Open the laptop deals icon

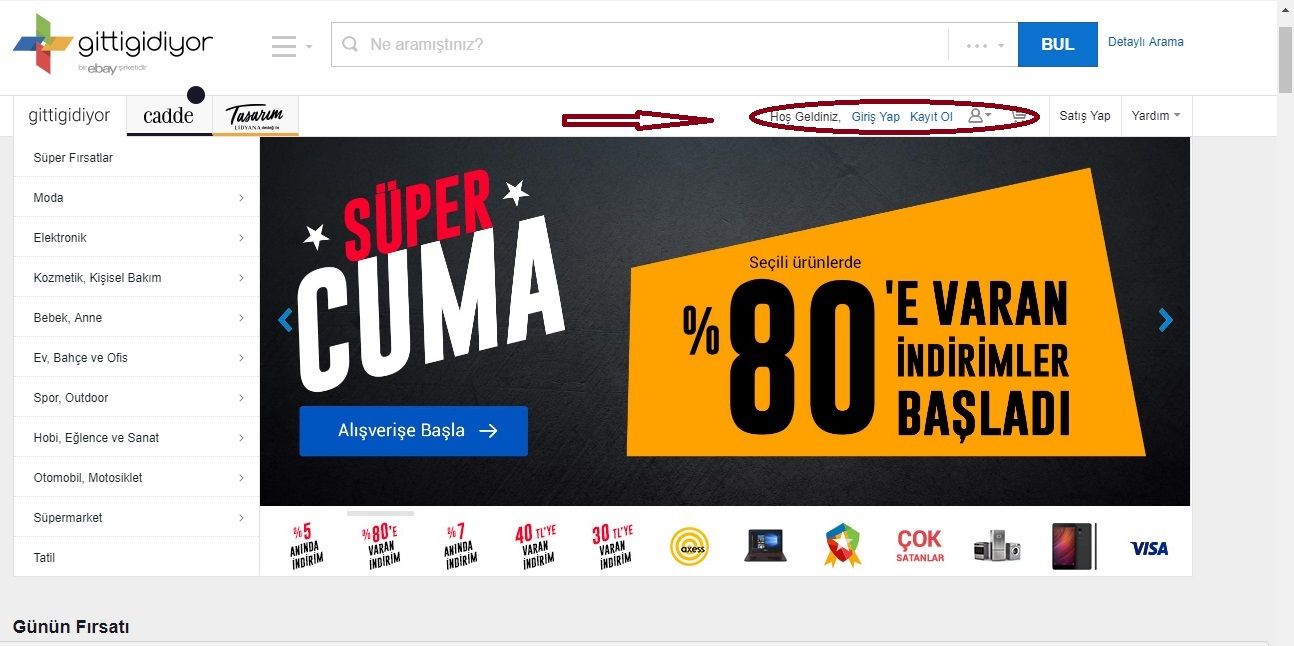[766, 546]
